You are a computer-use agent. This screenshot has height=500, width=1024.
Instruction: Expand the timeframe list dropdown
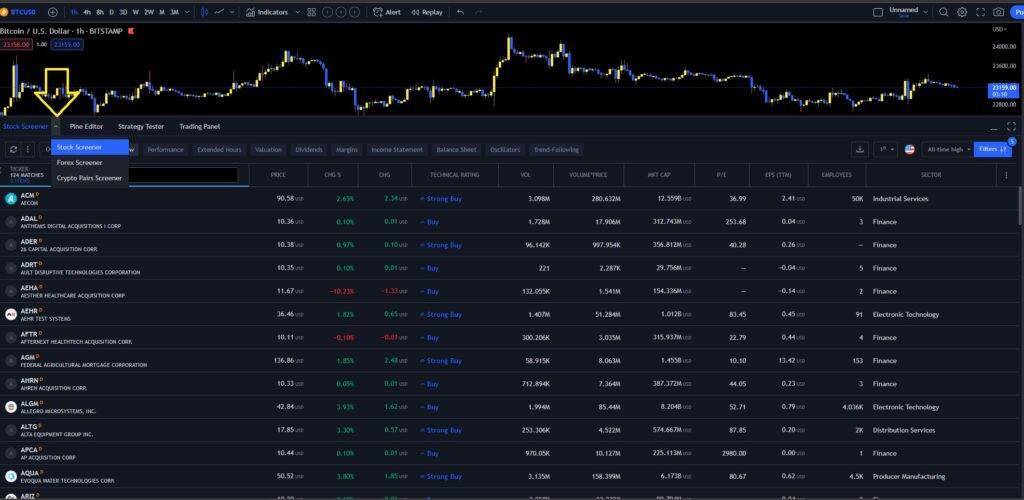click(188, 12)
